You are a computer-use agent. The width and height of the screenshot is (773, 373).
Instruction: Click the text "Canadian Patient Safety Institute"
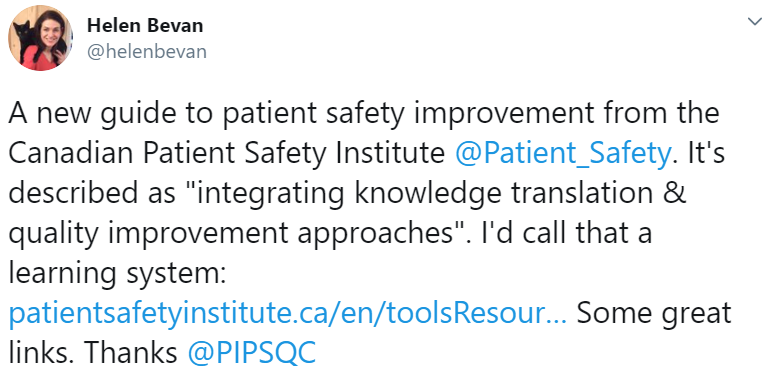(227, 155)
